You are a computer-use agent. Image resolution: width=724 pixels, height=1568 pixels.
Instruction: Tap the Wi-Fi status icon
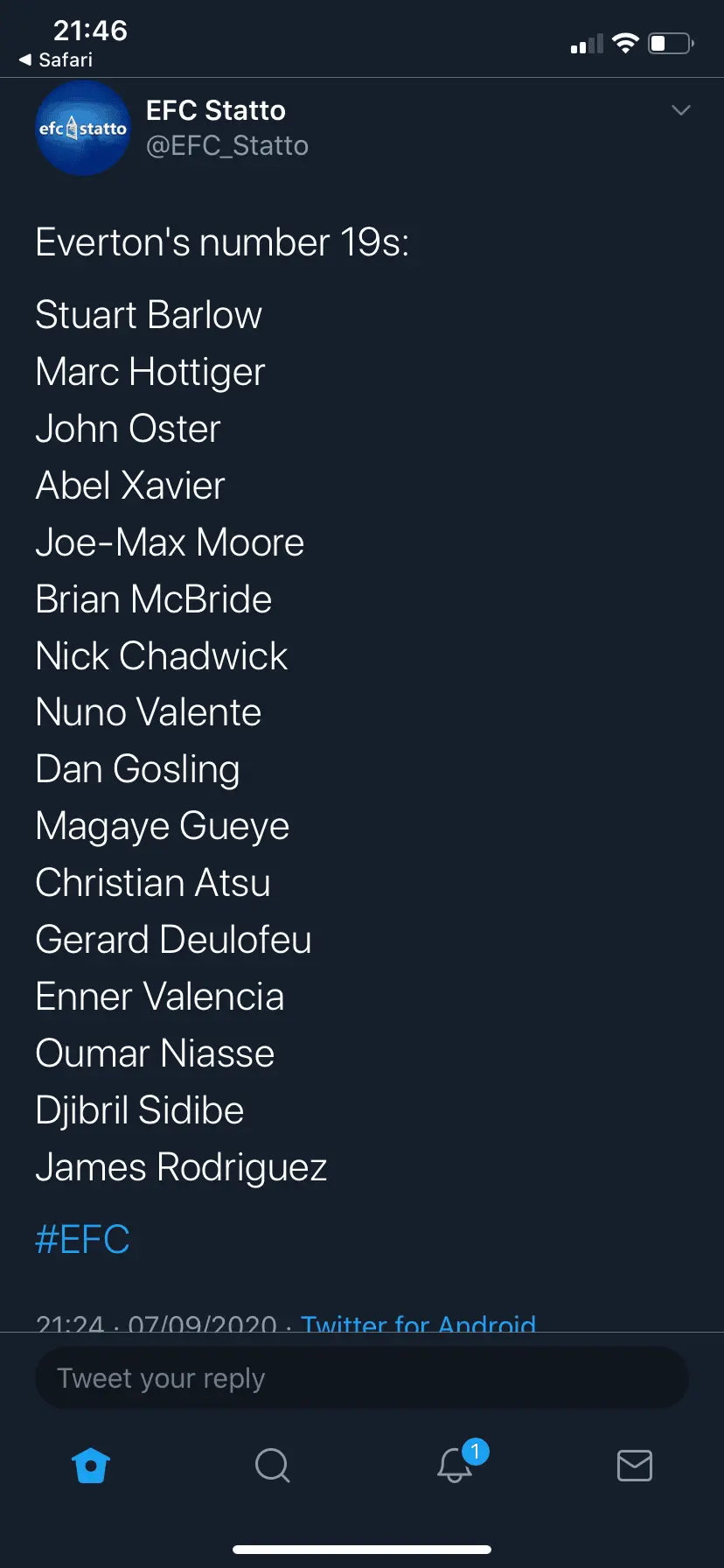[x=625, y=43]
